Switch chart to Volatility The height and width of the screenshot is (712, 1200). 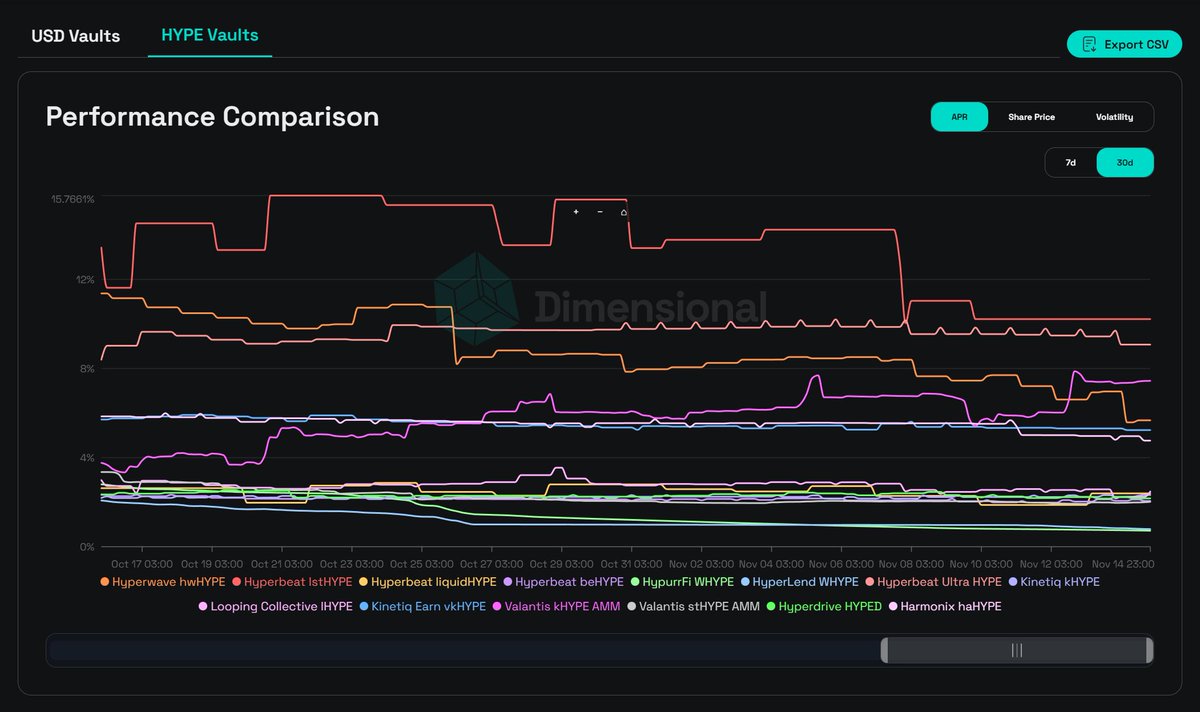coord(1114,117)
